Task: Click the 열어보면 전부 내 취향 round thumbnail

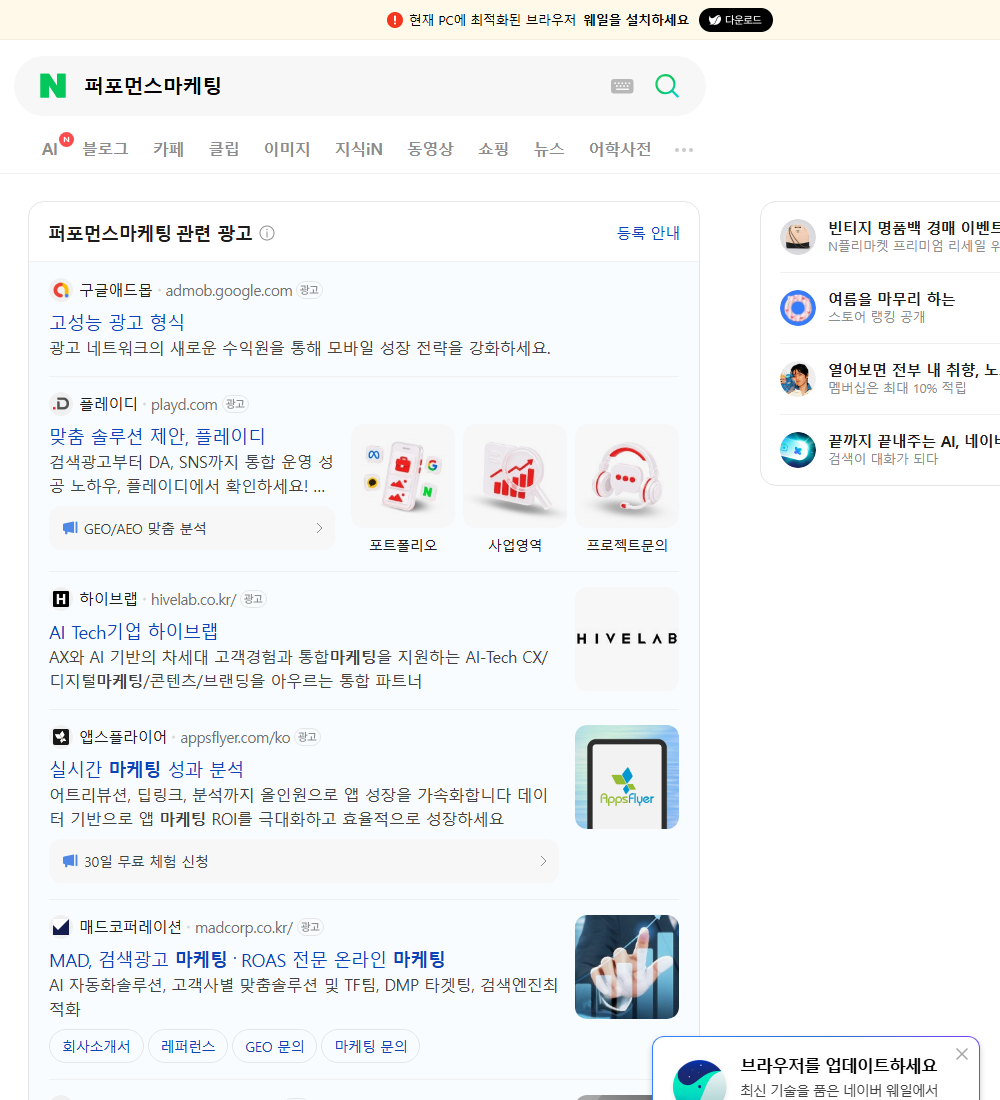Action: [x=798, y=379]
